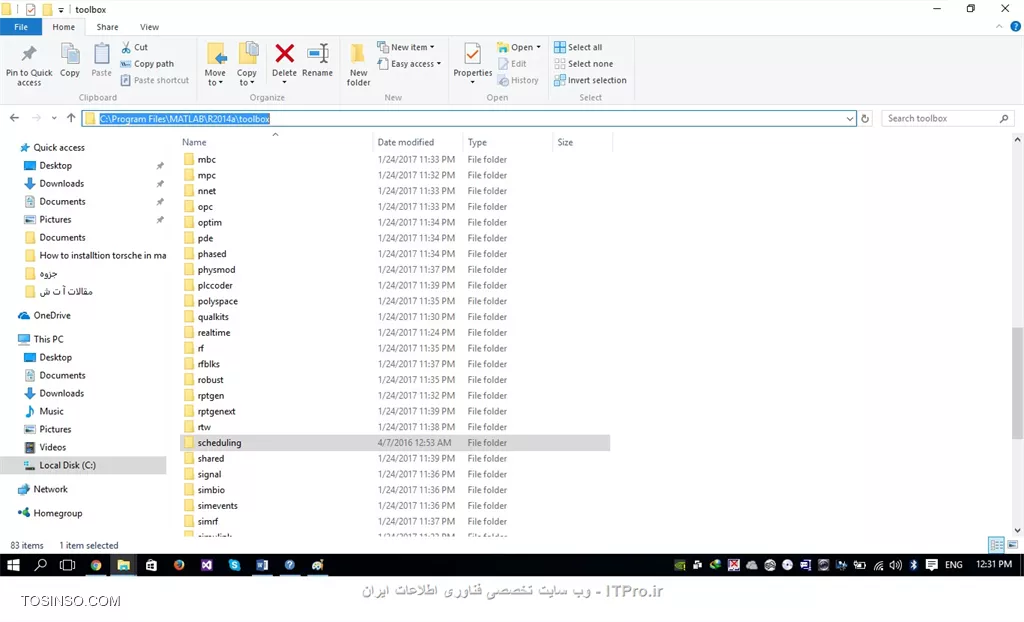1024x622 pixels.
Task: Open Copy to dropdown
Action: (247, 64)
